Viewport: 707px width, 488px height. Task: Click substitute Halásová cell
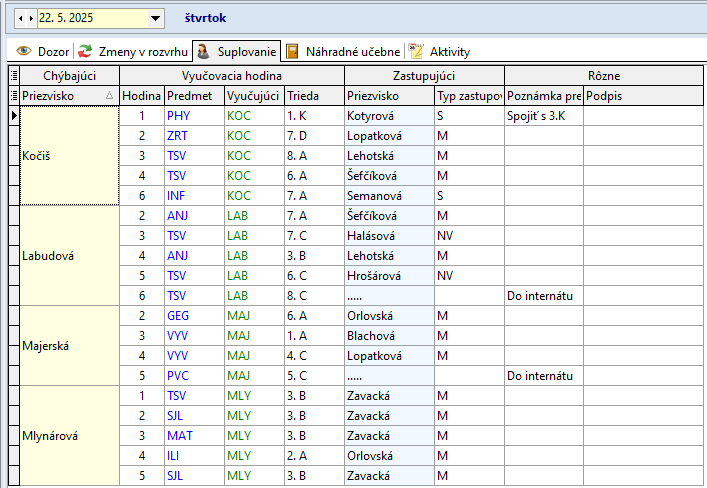(390, 236)
